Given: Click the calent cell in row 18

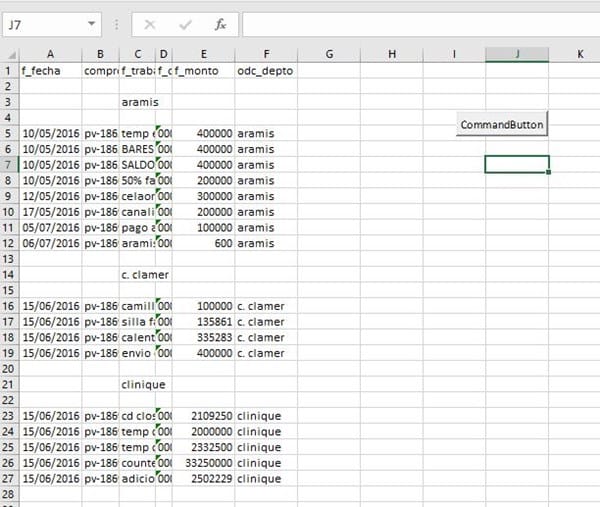Looking at the screenshot, I should [x=137, y=337].
